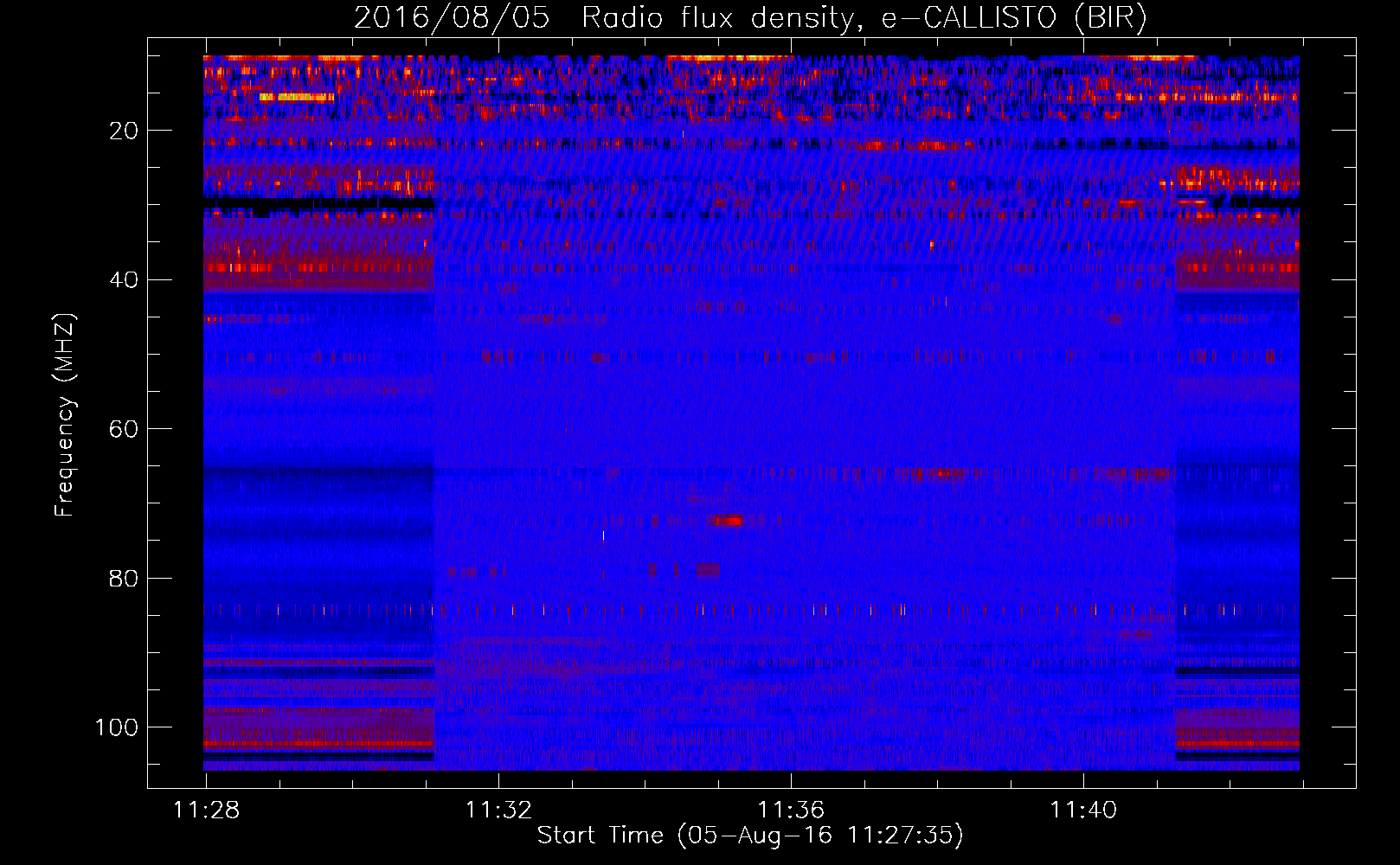Click the 11:36 time tick label
This screenshot has width=1400, height=865.
791,810
